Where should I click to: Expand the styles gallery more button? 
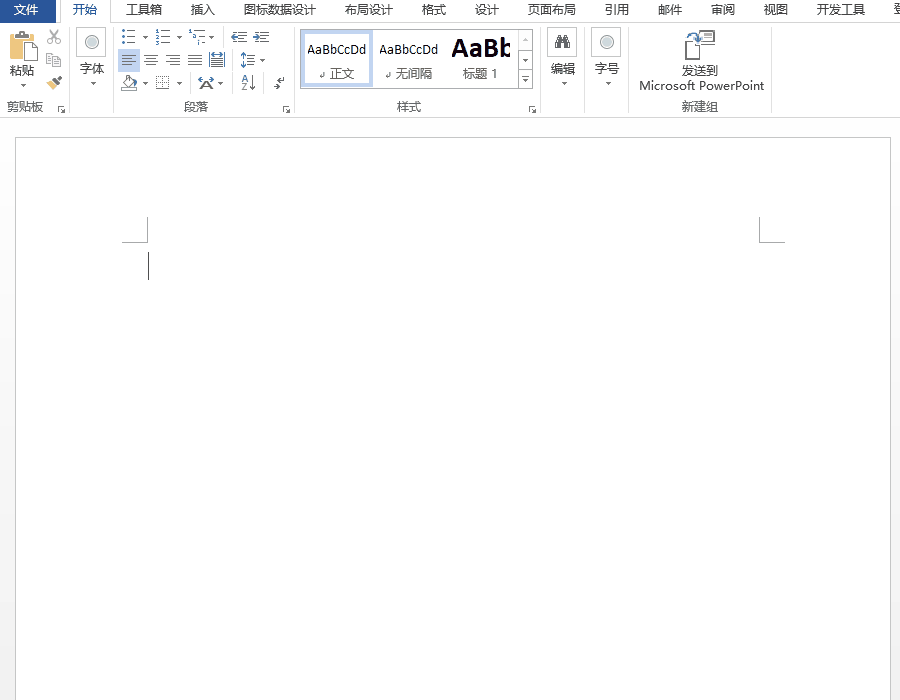pyautogui.click(x=525, y=80)
